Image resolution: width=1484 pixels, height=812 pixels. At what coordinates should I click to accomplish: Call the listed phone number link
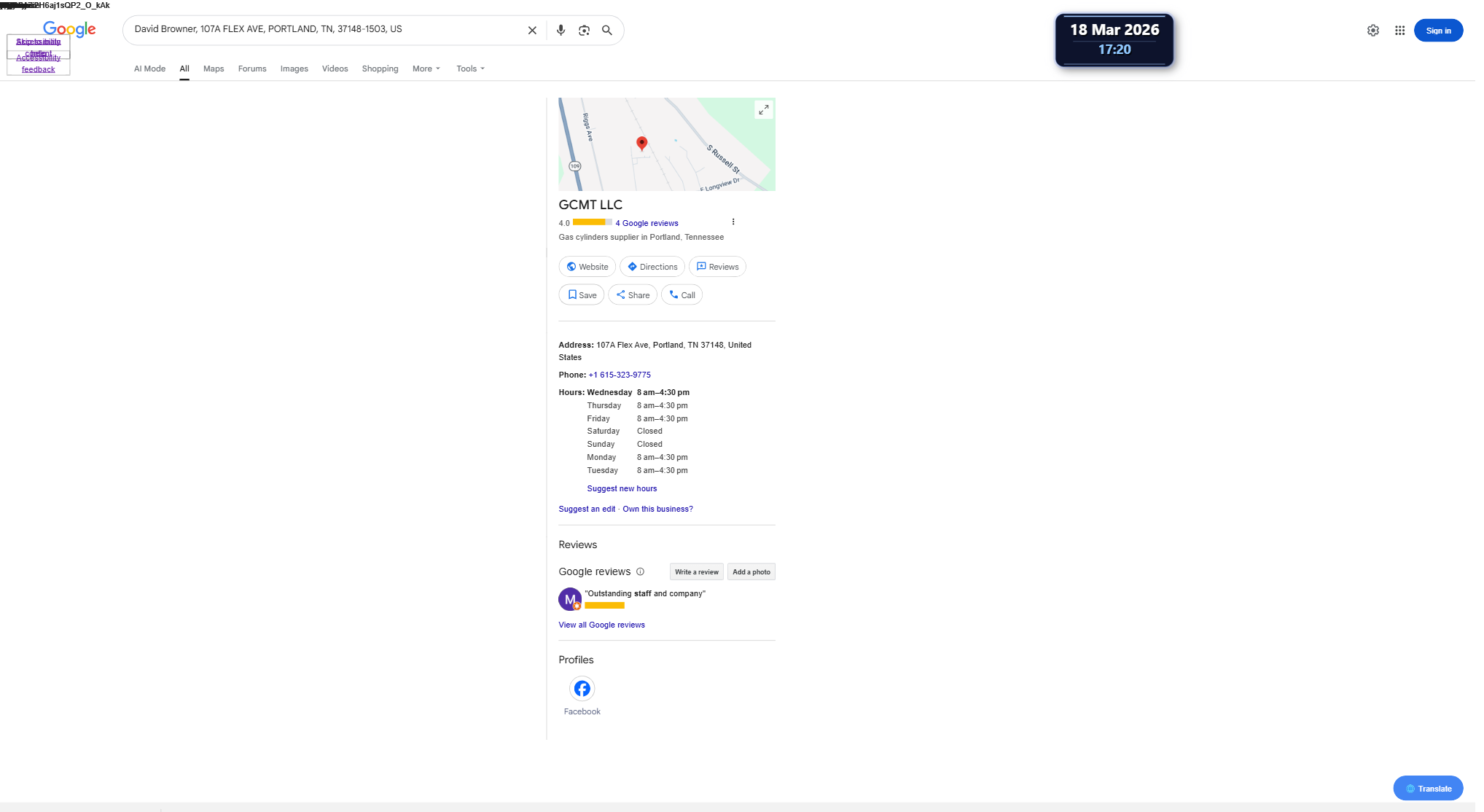pos(620,375)
